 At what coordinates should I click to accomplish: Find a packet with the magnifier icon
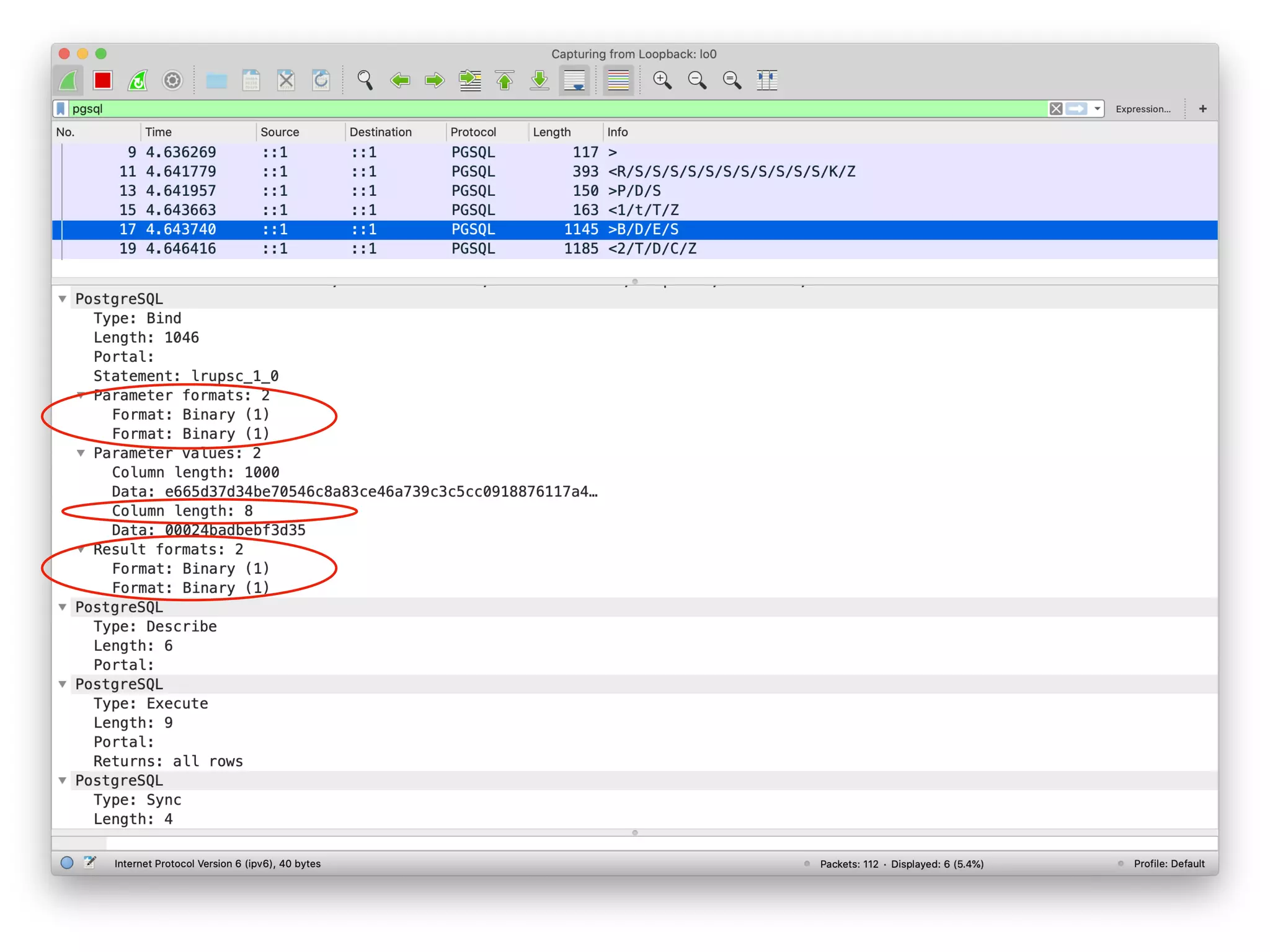click(365, 80)
